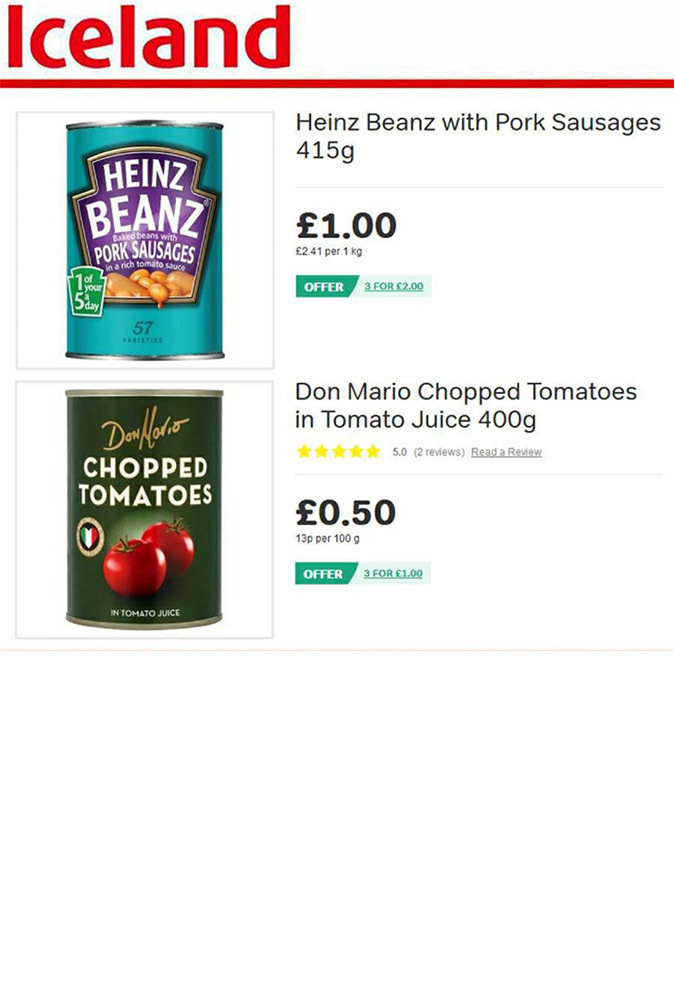Click the Iceland logo
Viewport: 675px width, 1000px height.
(149, 36)
